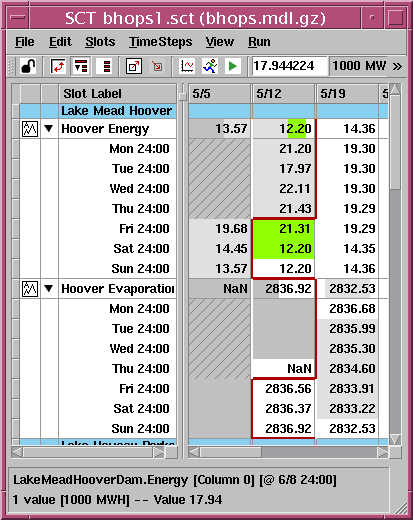Toggle the aggregation rows toolbar icon
This screenshot has width=413, height=520.
pyautogui.click(x=81, y=66)
